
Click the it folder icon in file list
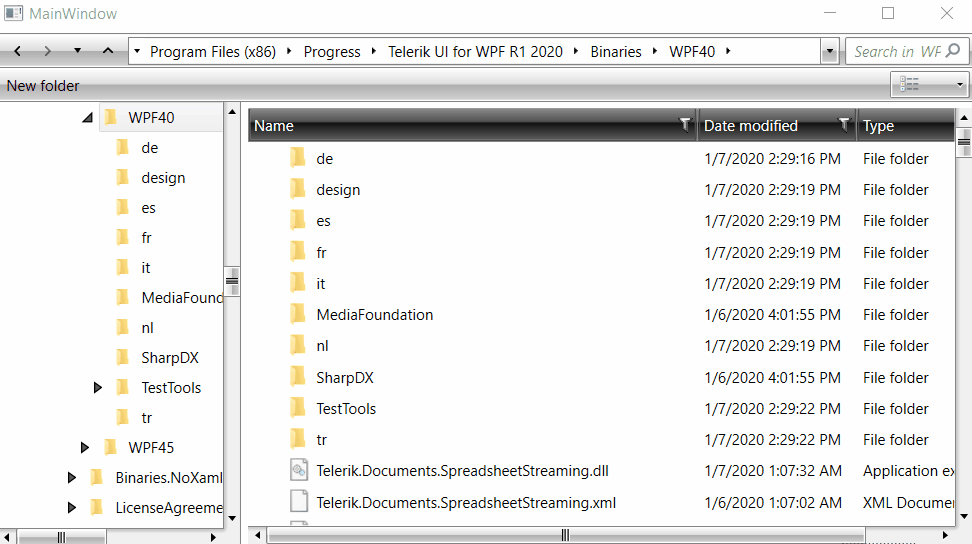coord(298,283)
